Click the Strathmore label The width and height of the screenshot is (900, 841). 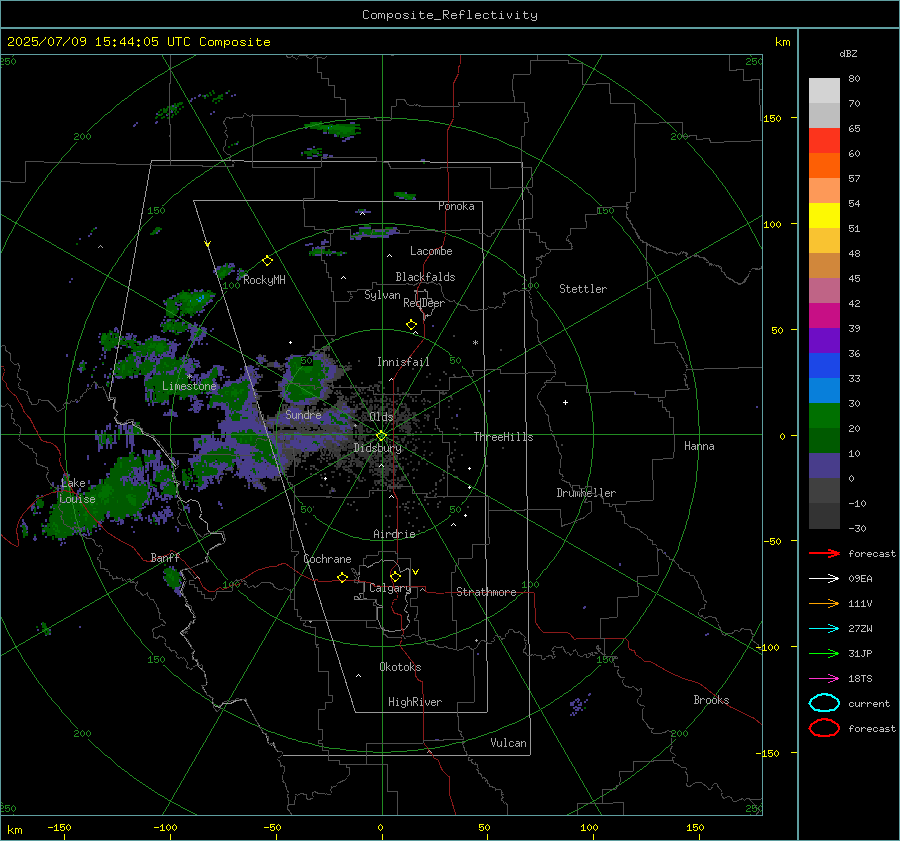click(486, 592)
